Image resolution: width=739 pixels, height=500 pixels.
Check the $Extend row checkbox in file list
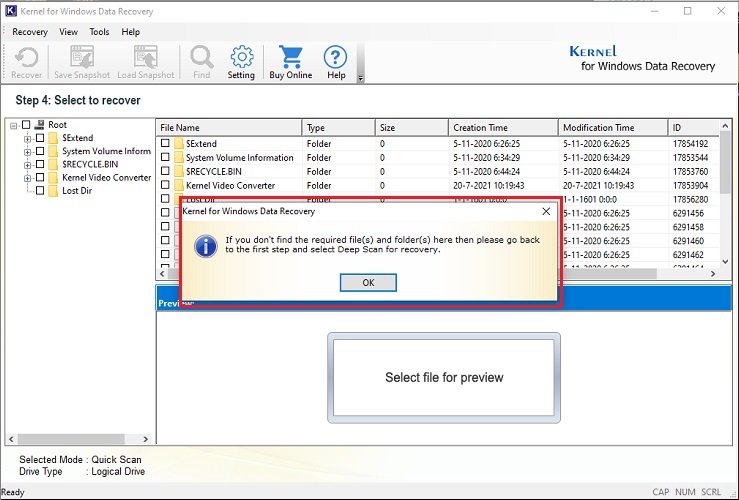[x=165, y=143]
